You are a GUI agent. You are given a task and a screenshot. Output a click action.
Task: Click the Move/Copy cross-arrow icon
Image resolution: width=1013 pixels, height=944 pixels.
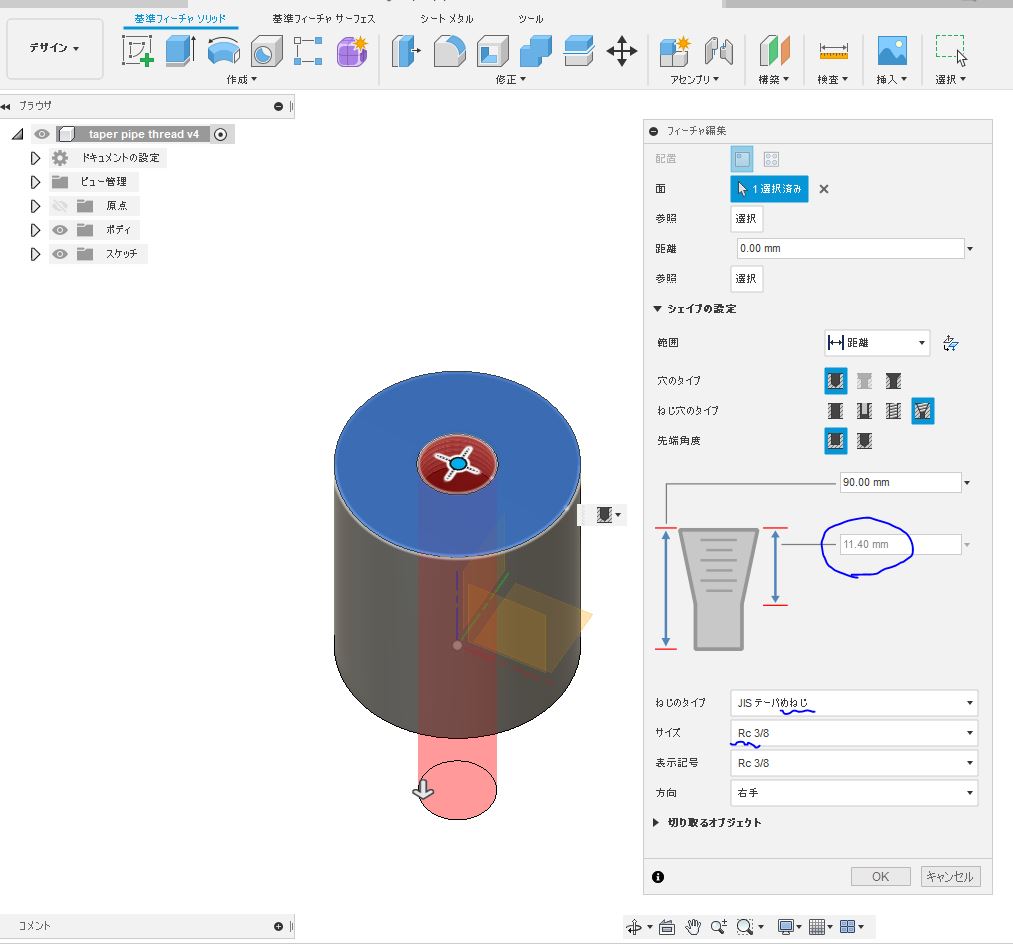click(x=621, y=51)
